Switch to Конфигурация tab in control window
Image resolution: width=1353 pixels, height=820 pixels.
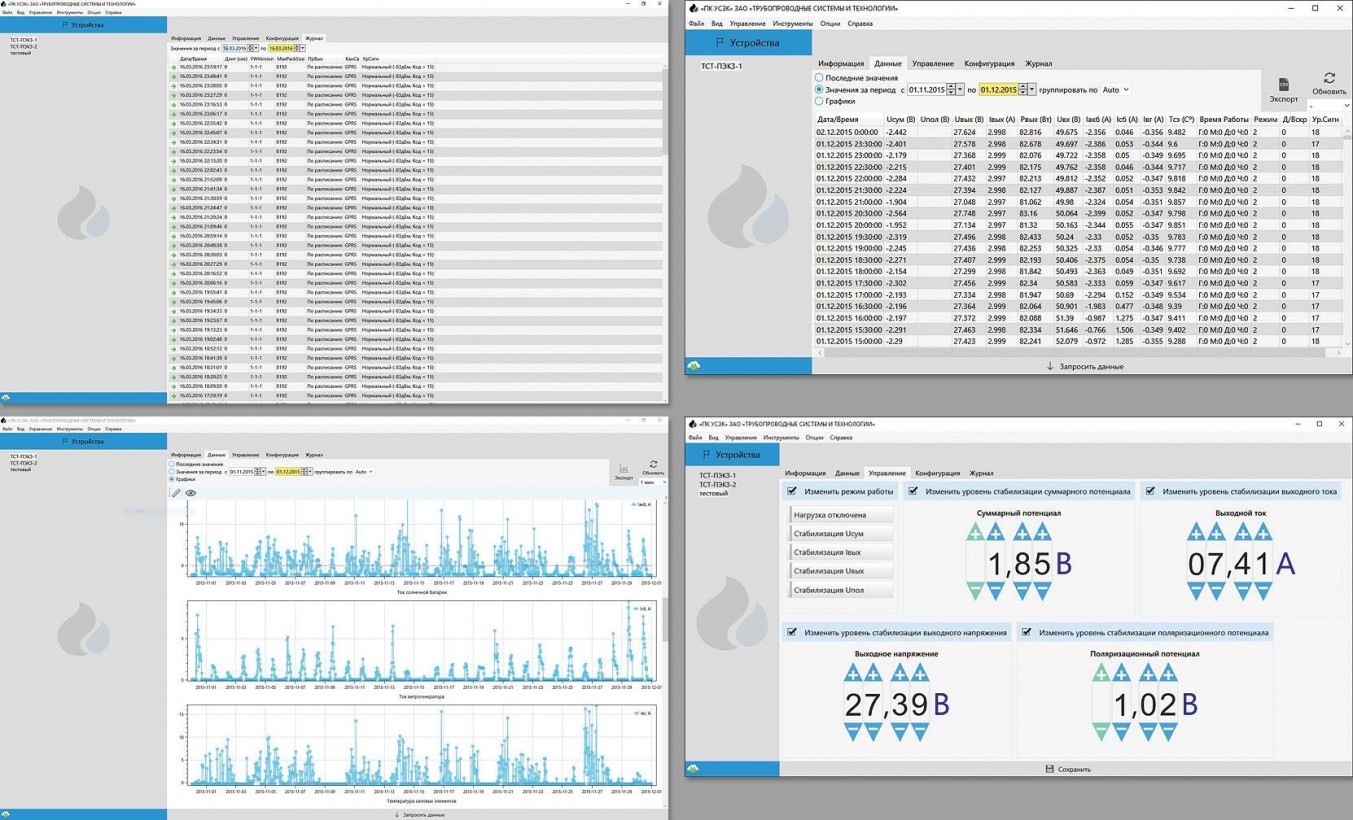click(937, 473)
